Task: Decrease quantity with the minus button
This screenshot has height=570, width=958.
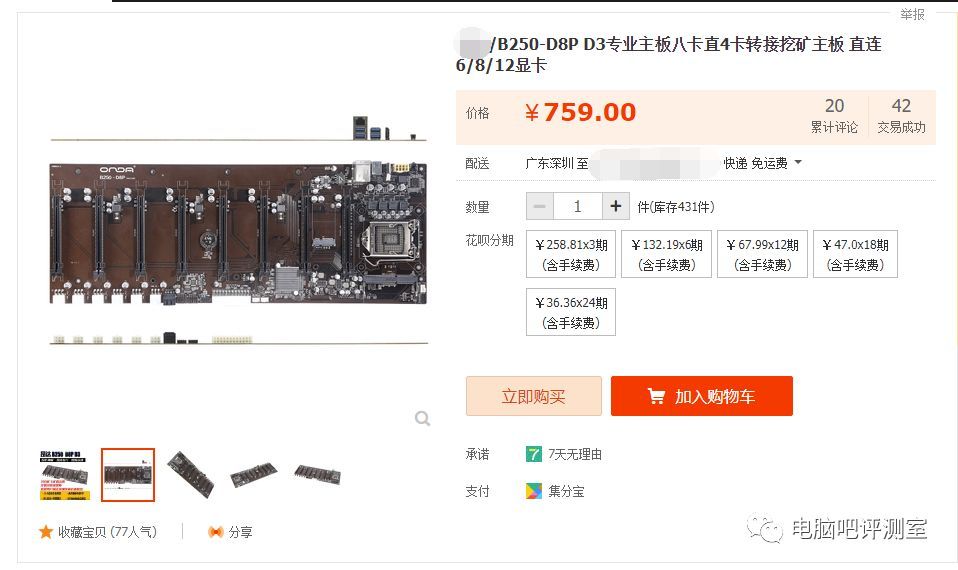Action: point(540,206)
